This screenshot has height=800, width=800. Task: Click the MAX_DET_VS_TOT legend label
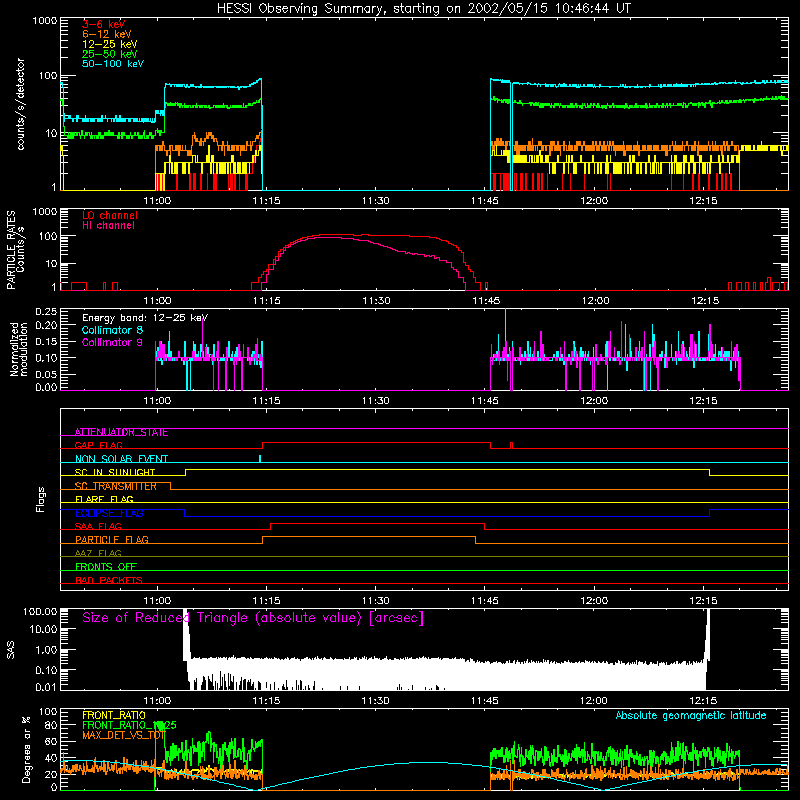123,735
